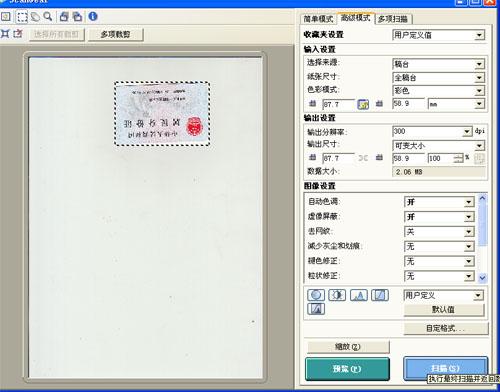
Task: Open the 用户定义 dropdown above 默认值
Action: tap(443, 295)
